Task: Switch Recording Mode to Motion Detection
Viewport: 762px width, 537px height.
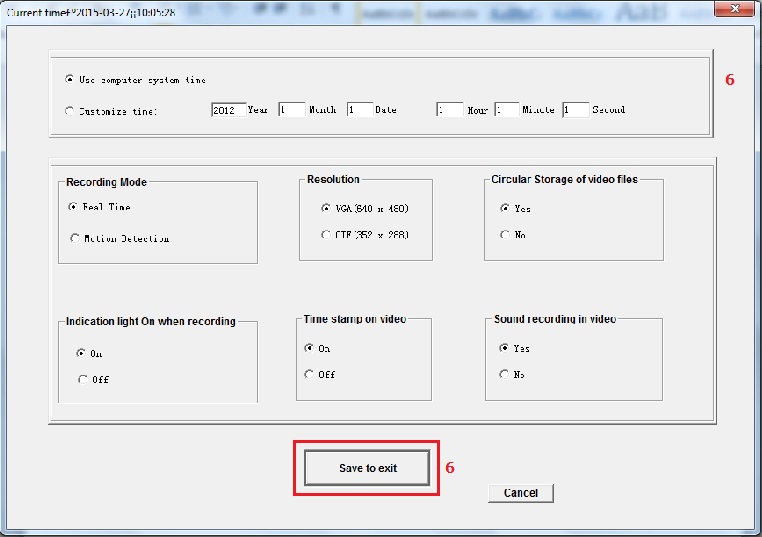Action: tap(74, 238)
